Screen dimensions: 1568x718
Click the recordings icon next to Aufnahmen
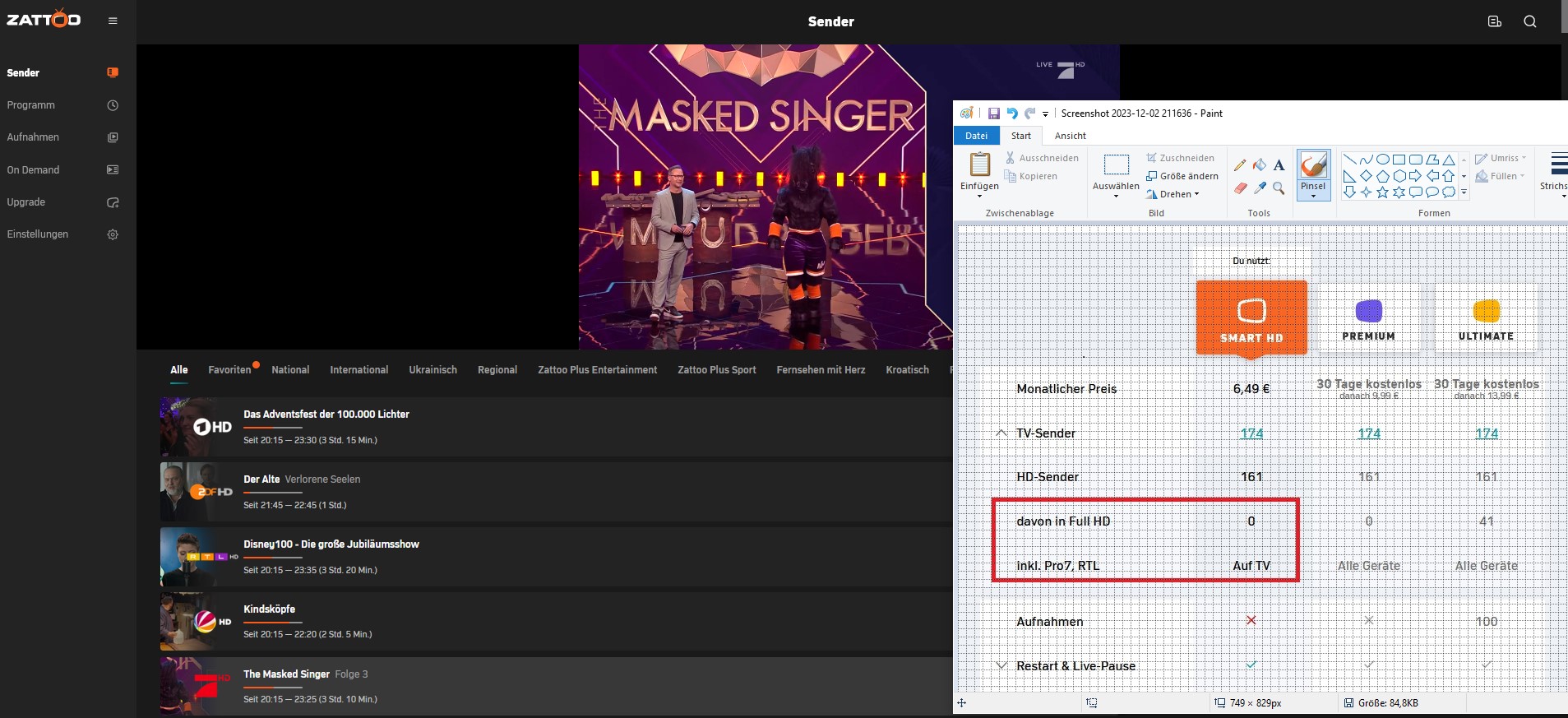click(113, 137)
